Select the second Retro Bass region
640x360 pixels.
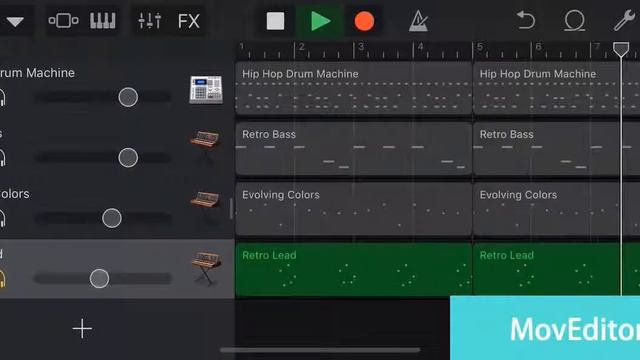click(556, 149)
